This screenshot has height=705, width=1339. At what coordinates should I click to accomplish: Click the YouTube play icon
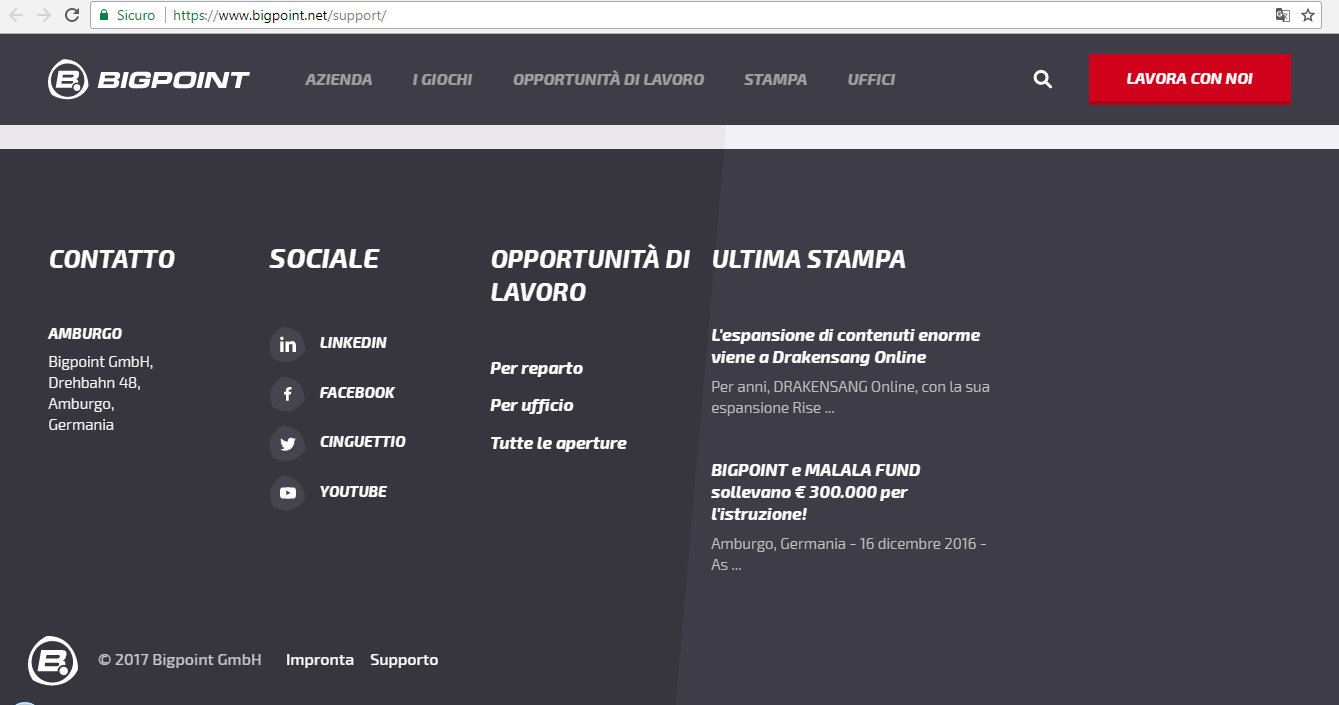(x=288, y=493)
